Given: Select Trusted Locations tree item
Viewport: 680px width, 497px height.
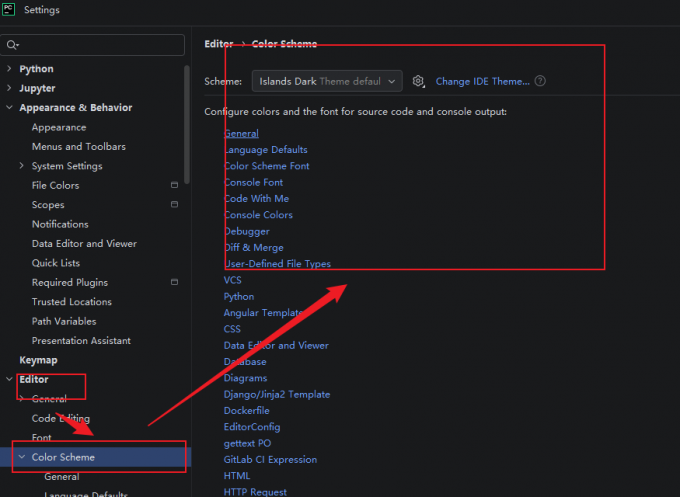Looking at the screenshot, I should point(72,302).
